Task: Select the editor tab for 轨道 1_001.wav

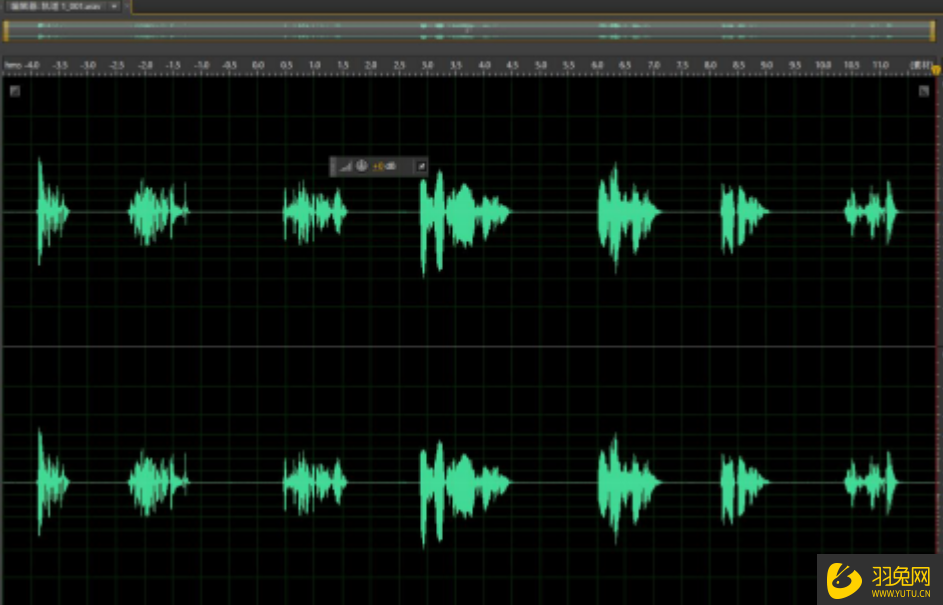Action: [55, 6]
